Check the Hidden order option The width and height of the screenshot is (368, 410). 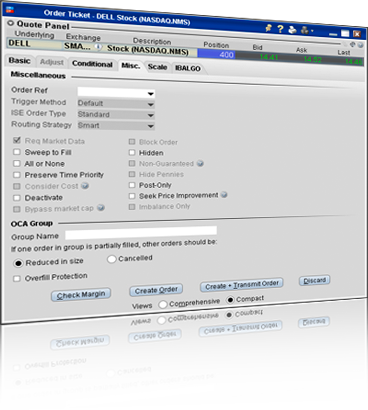[132, 153]
